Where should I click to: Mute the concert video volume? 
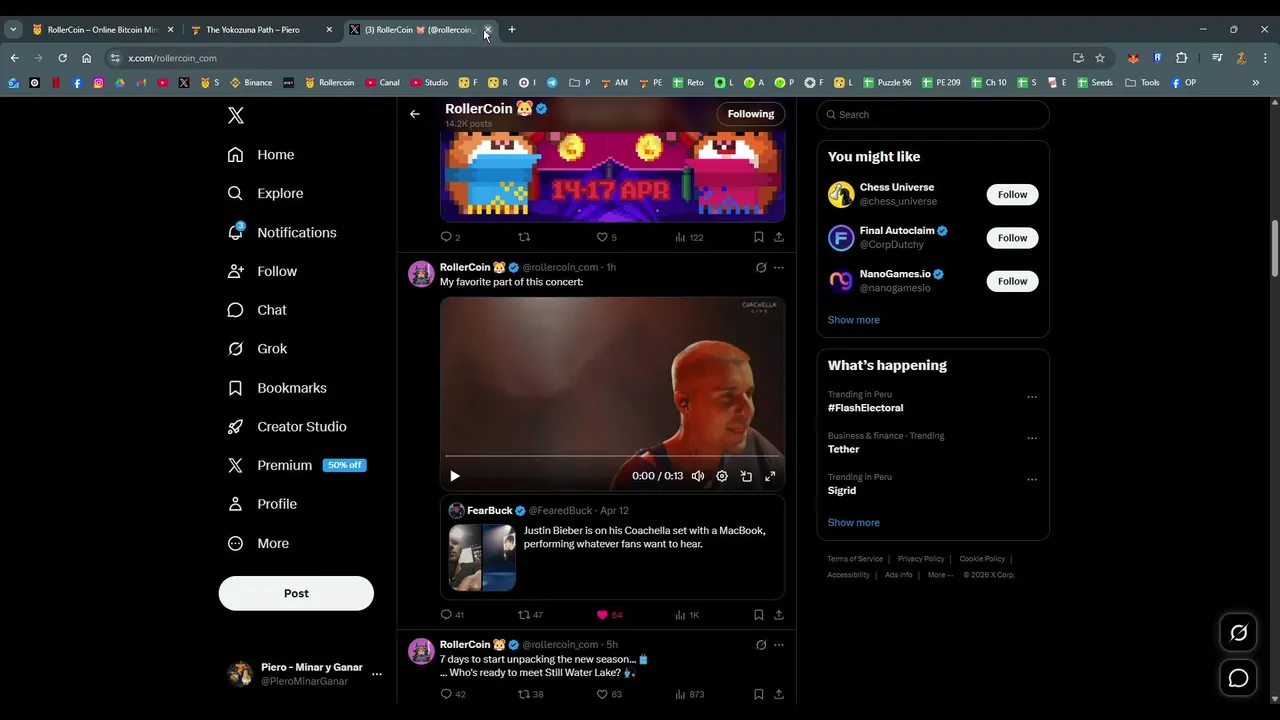pyautogui.click(x=698, y=476)
